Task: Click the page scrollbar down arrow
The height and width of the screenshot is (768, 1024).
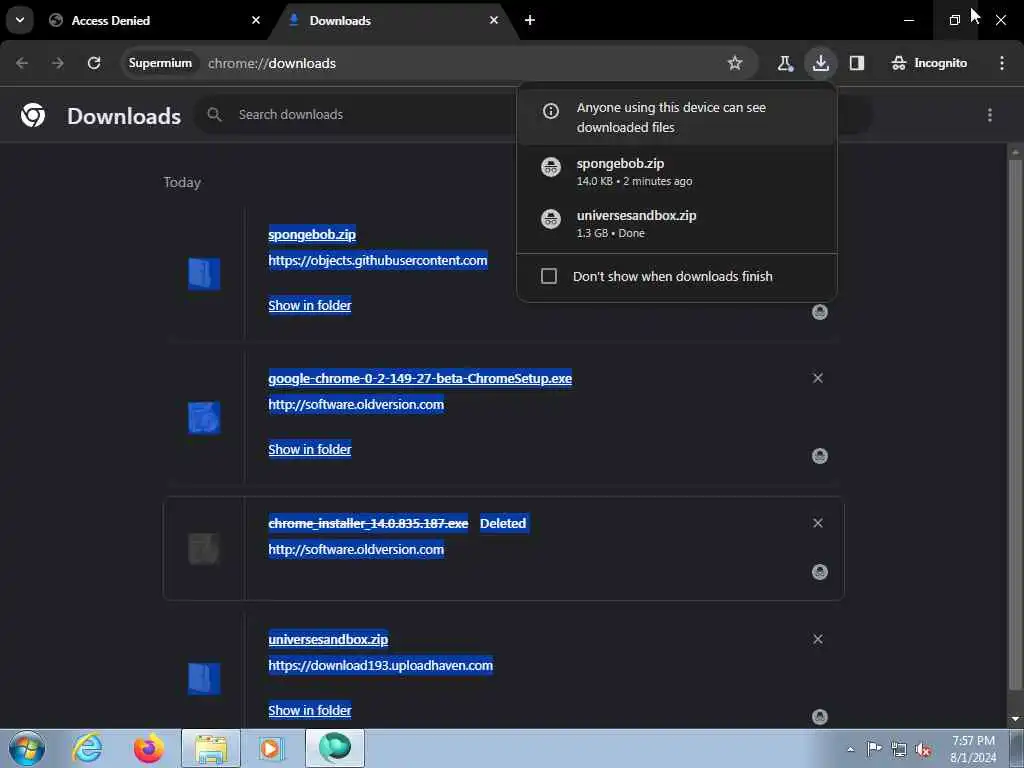Action: click(1015, 719)
